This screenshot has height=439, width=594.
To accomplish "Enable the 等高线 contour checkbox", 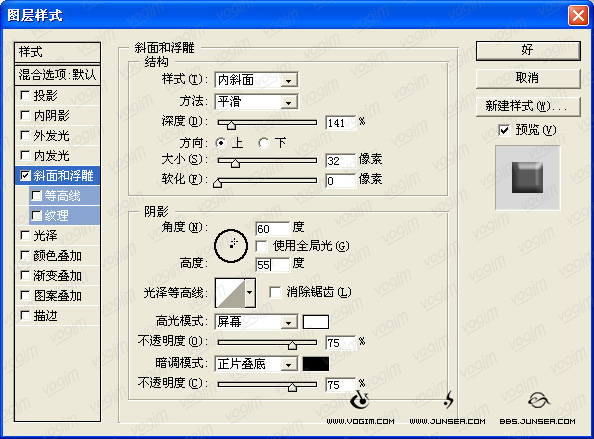I will (x=36, y=195).
